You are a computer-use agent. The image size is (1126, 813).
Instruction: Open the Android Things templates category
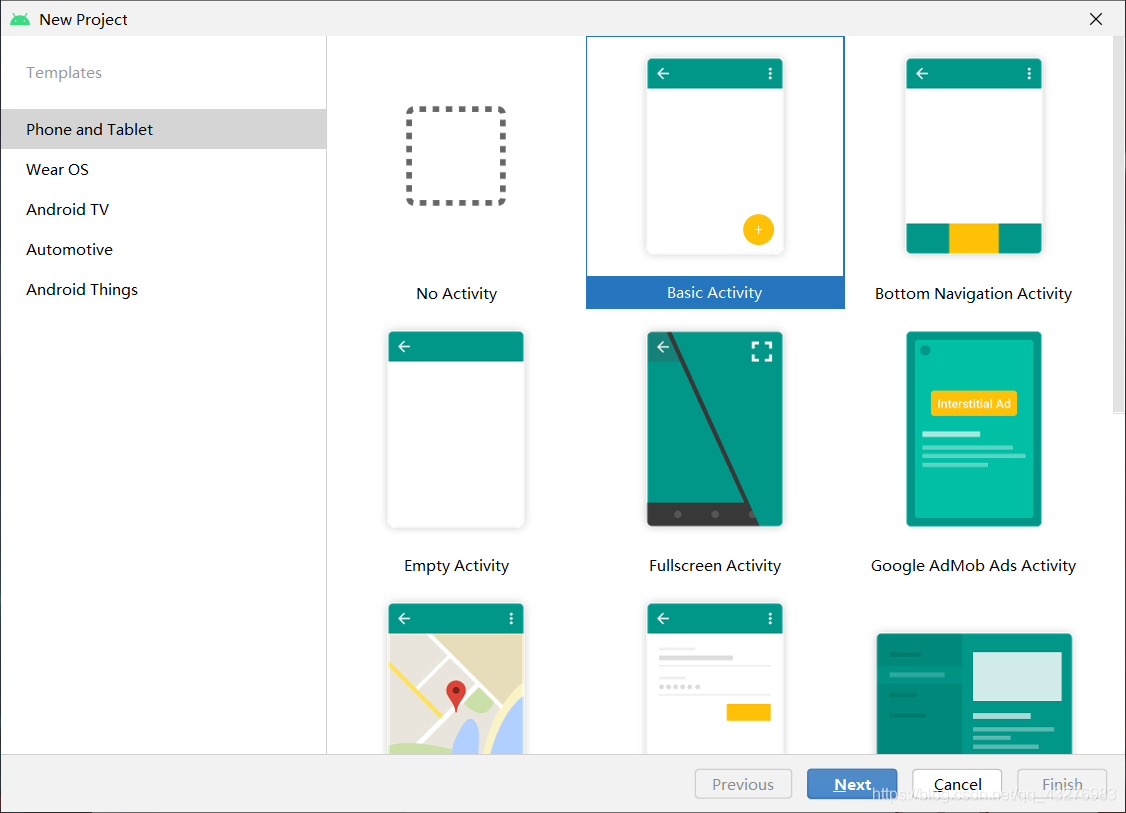coord(164,289)
